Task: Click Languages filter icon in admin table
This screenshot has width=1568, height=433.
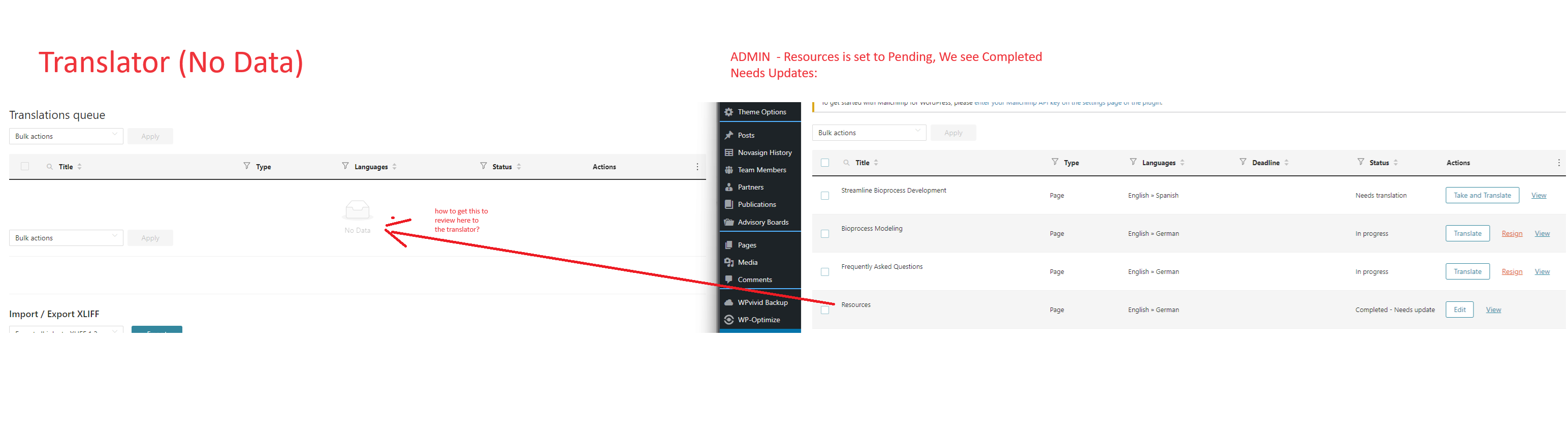Action: point(1133,162)
